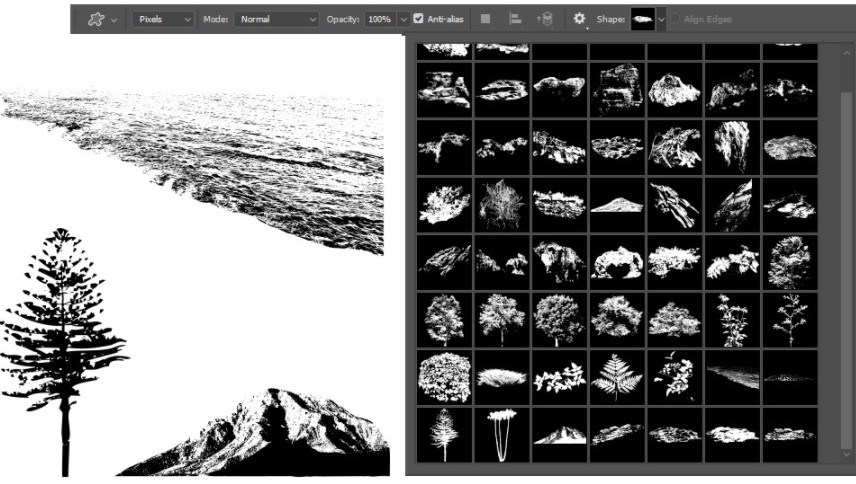This screenshot has width=856, height=484.
Task: Select the dome-shaped leafy bush shape
Action: (x=444, y=378)
